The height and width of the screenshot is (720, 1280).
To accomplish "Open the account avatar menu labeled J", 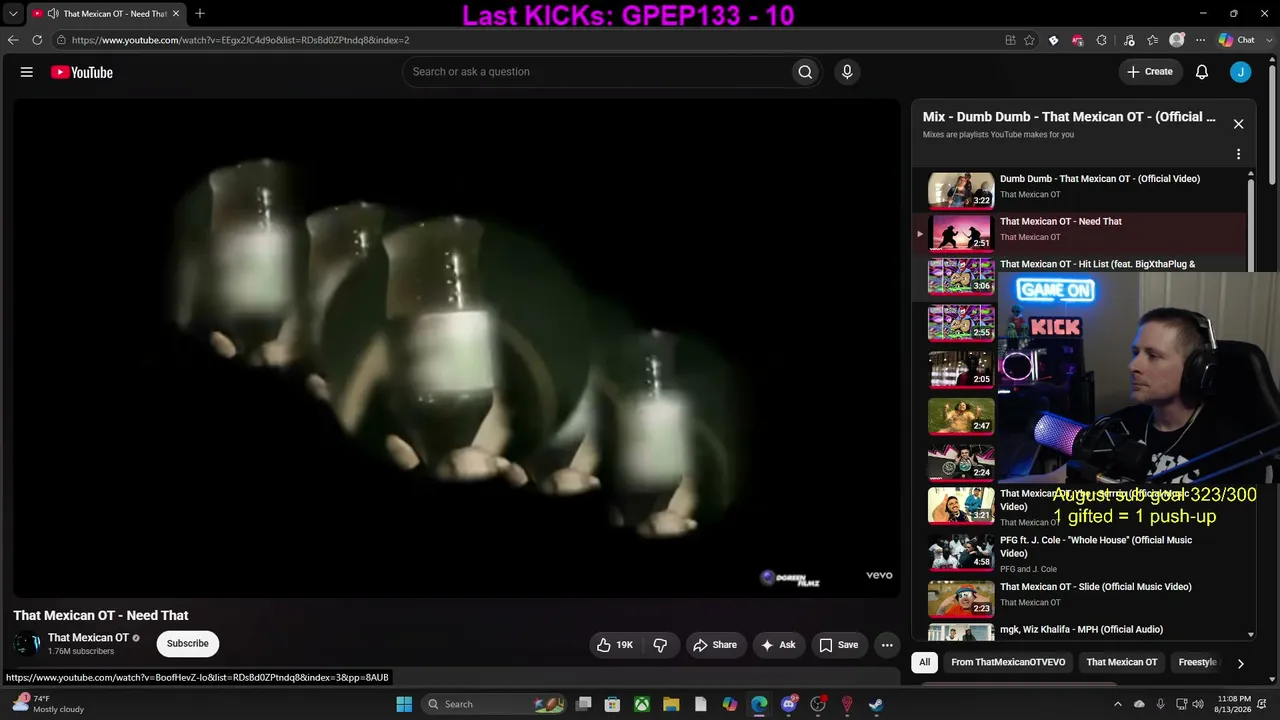I will click(x=1240, y=72).
